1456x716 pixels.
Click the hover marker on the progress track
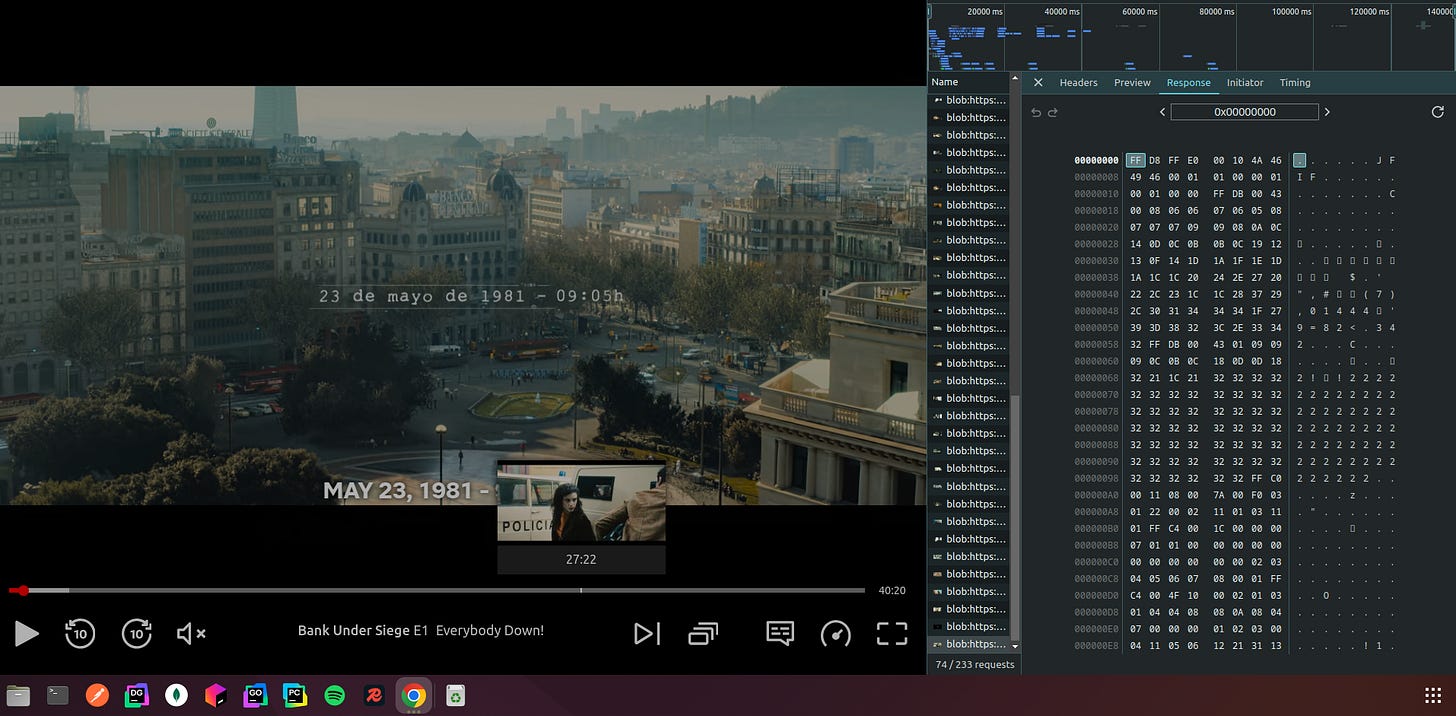pos(581,590)
